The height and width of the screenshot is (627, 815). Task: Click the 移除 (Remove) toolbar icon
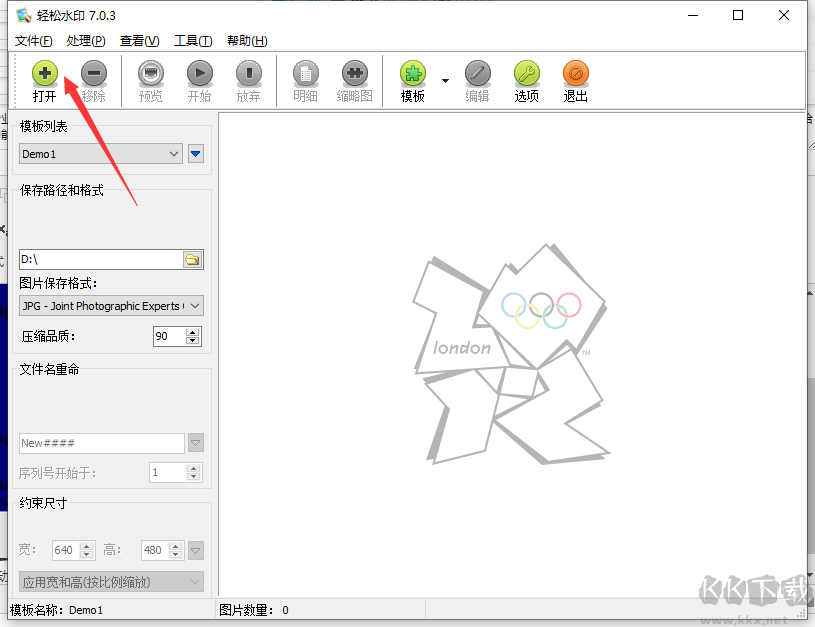(x=94, y=74)
